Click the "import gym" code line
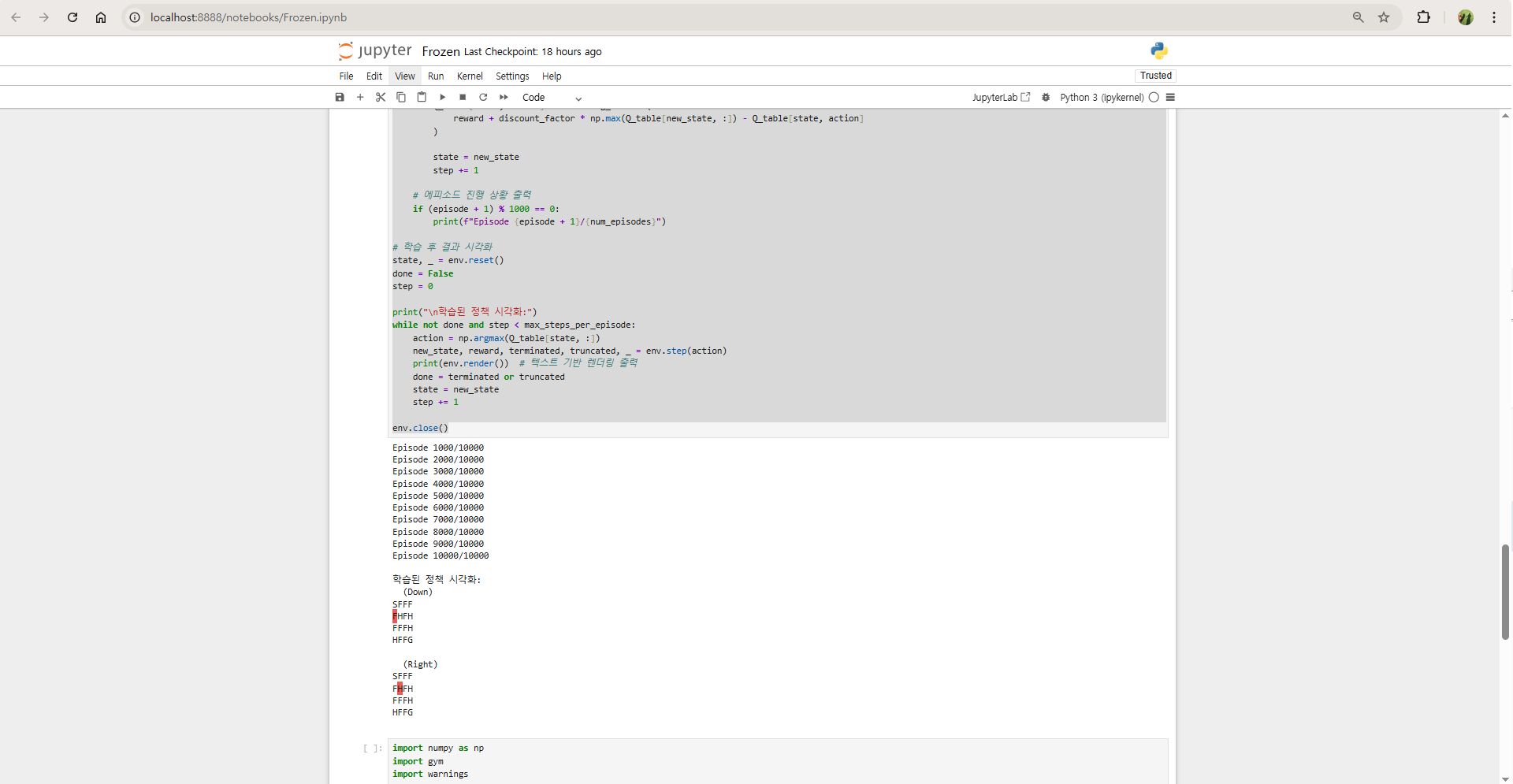Screen dimensions: 1513x784 (x=418, y=761)
